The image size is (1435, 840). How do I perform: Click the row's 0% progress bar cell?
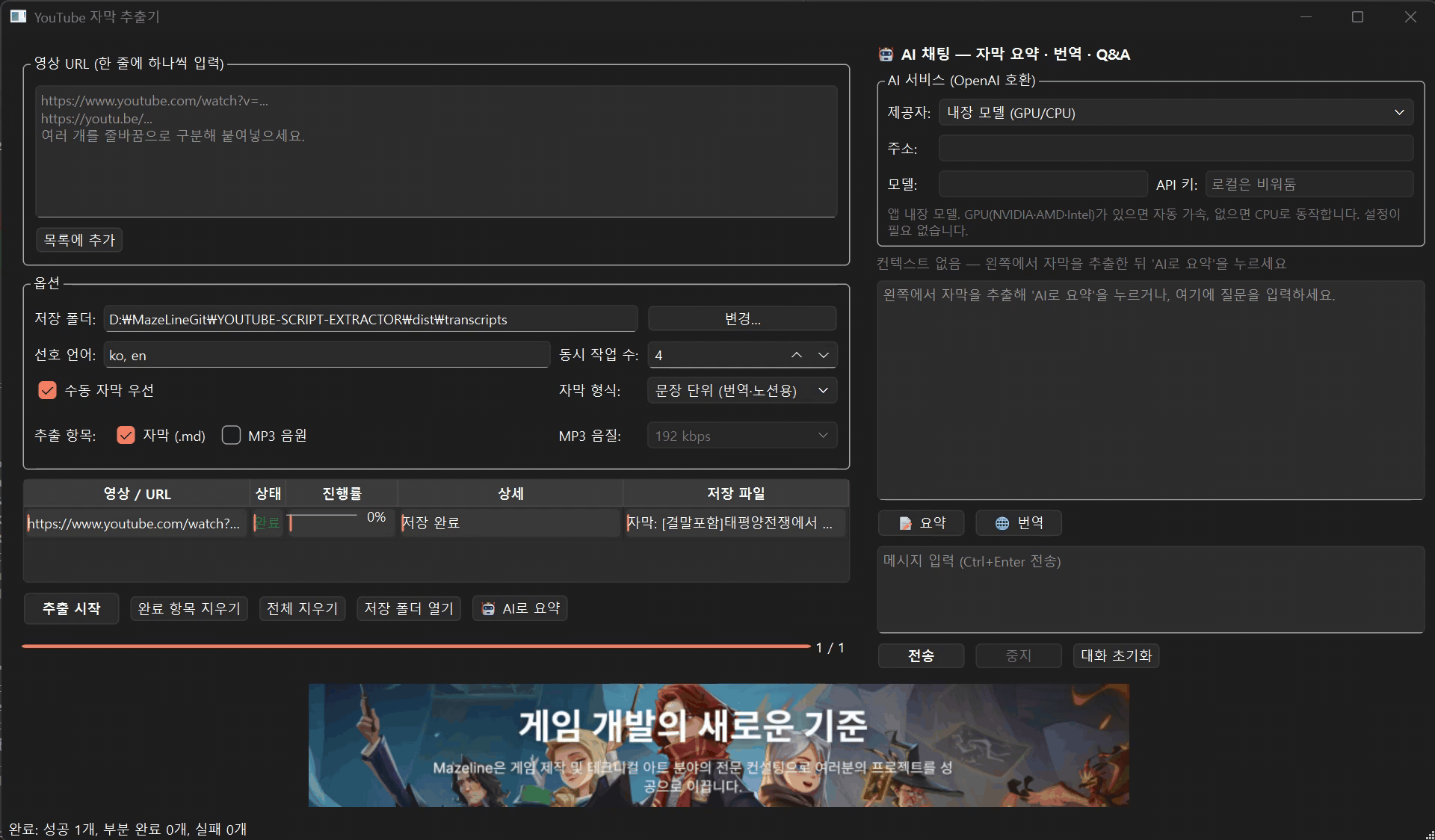point(341,523)
